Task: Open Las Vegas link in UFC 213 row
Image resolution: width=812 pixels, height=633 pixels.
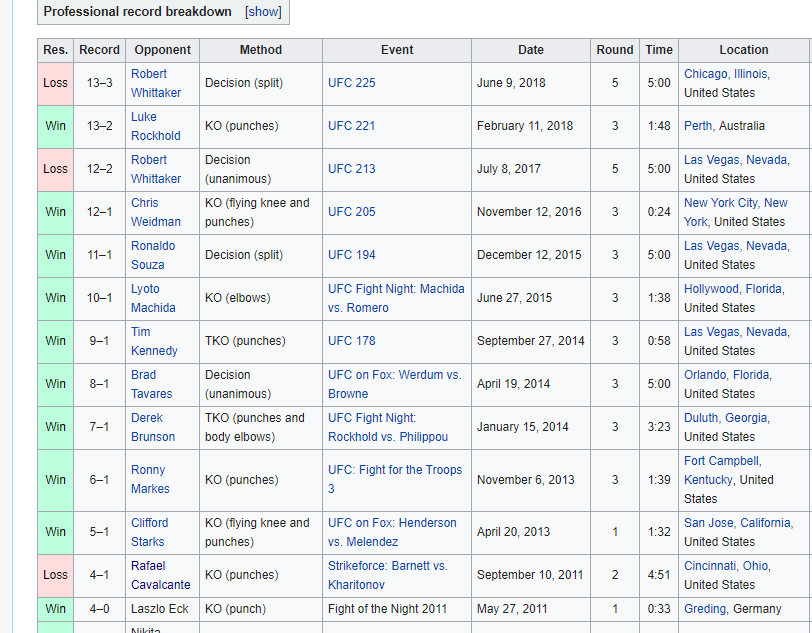Action: pyautogui.click(x=712, y=160)
